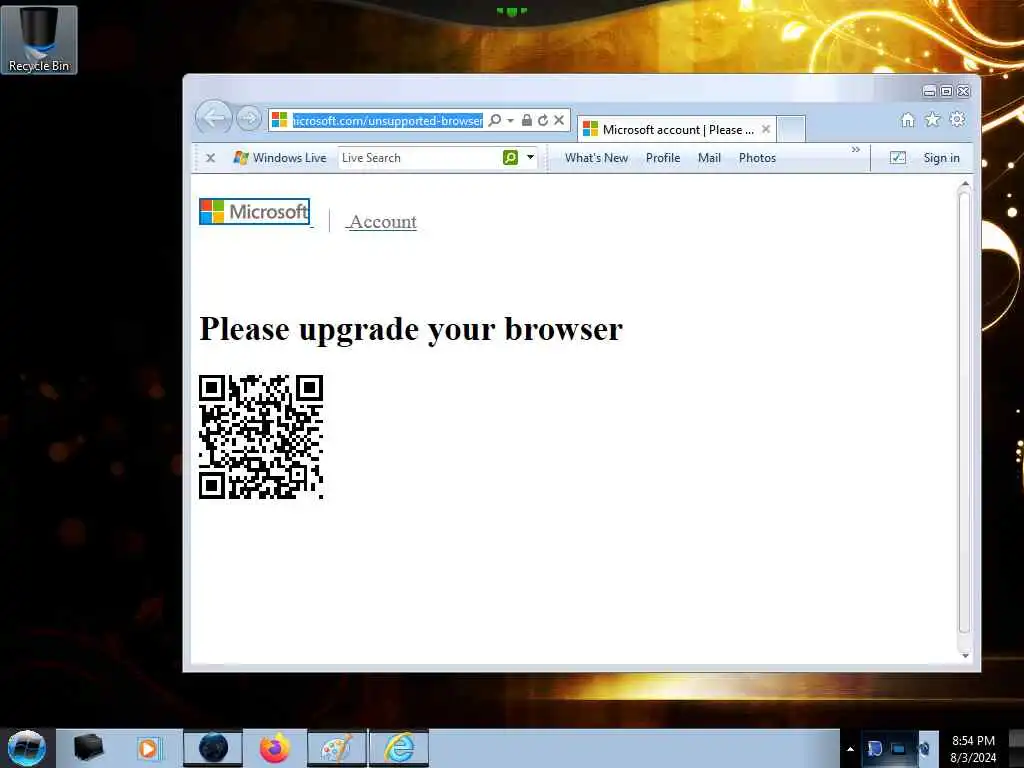Open a new blank tab
Screen dimensions: 1024x768
[792, 129]
